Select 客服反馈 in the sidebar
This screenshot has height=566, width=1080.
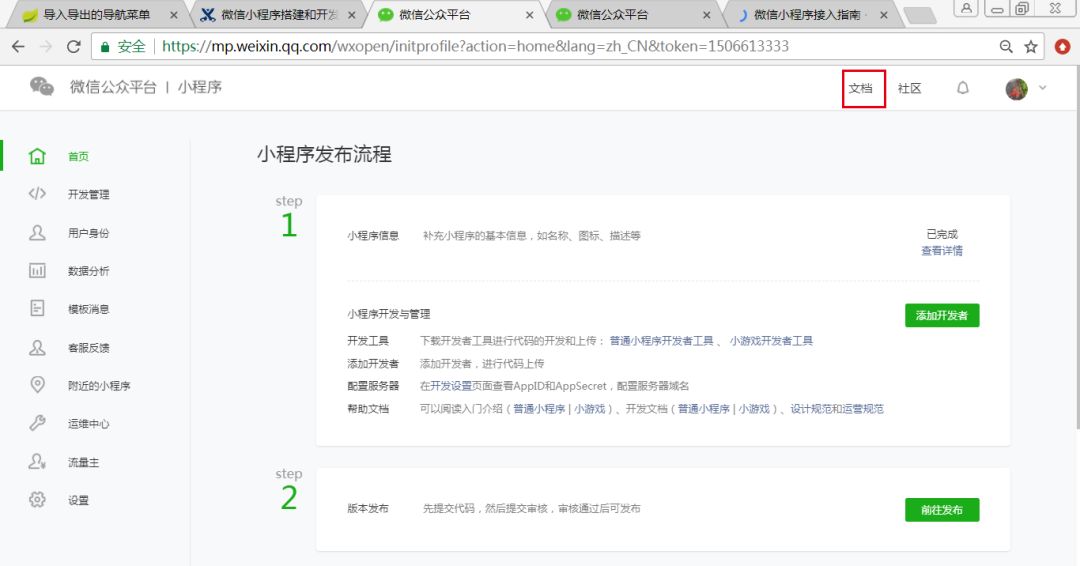pos(89,348)
